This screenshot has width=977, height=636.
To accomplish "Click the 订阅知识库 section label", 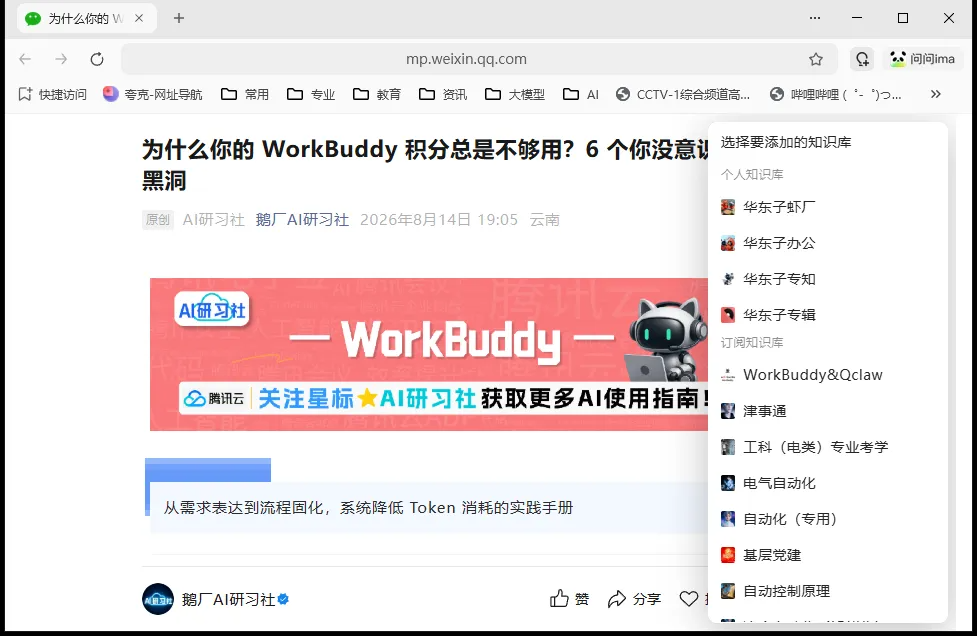I will click(x=752, y=343).
